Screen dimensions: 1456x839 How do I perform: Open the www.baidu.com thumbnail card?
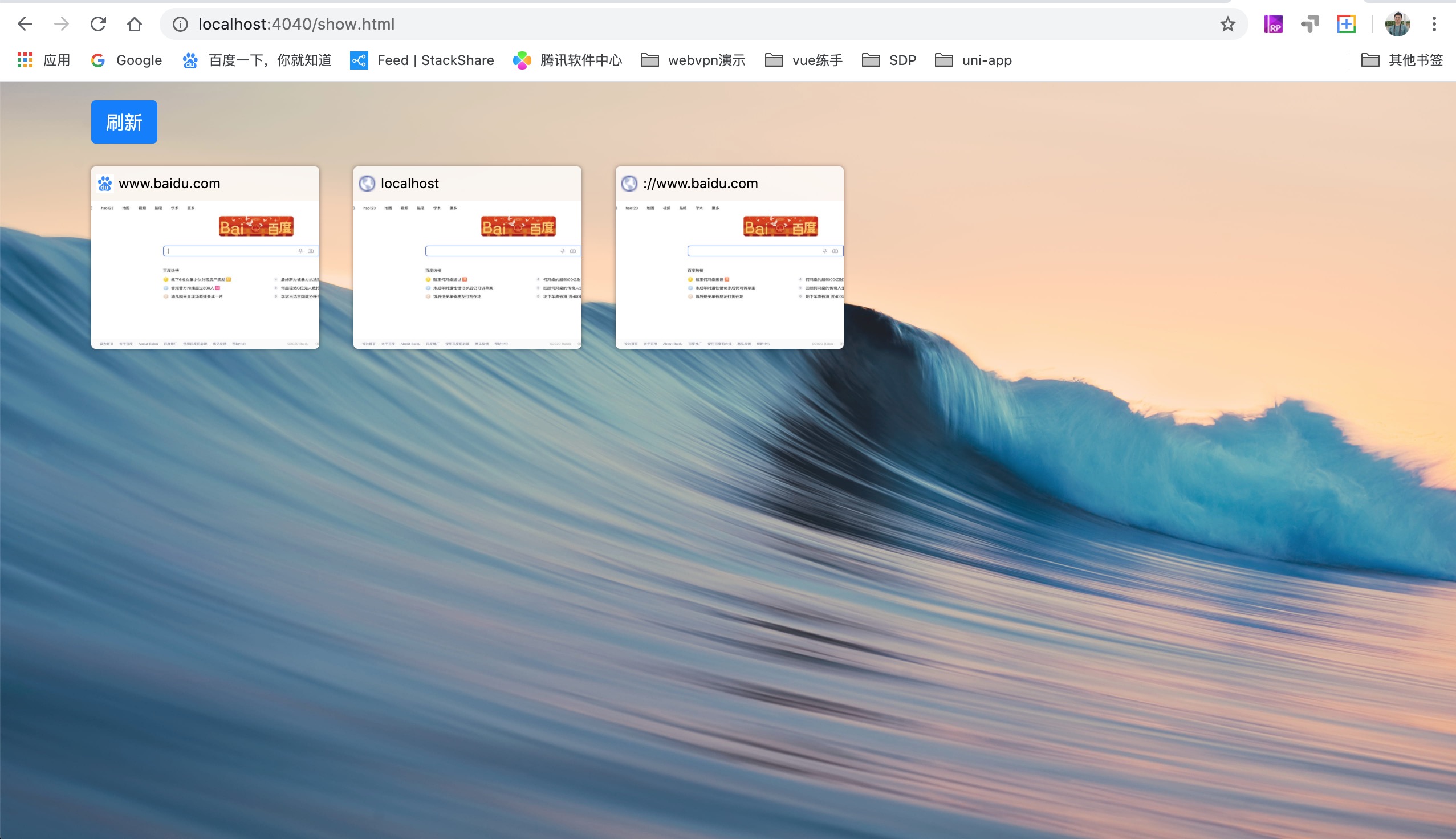point(205,258)
